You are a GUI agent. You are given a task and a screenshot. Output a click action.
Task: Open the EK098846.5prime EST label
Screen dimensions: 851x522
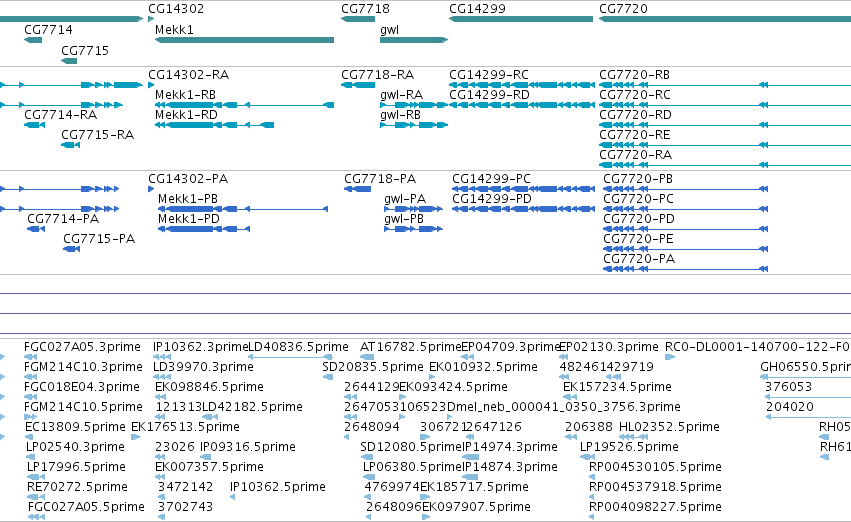coord(209,387)
